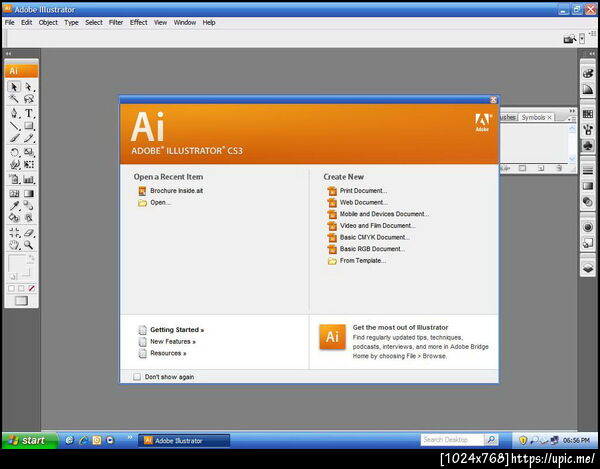The width and height of the screenshot is (600, 469).
Task: Select the Zoom magnifier tool
Action: [29, 245]
